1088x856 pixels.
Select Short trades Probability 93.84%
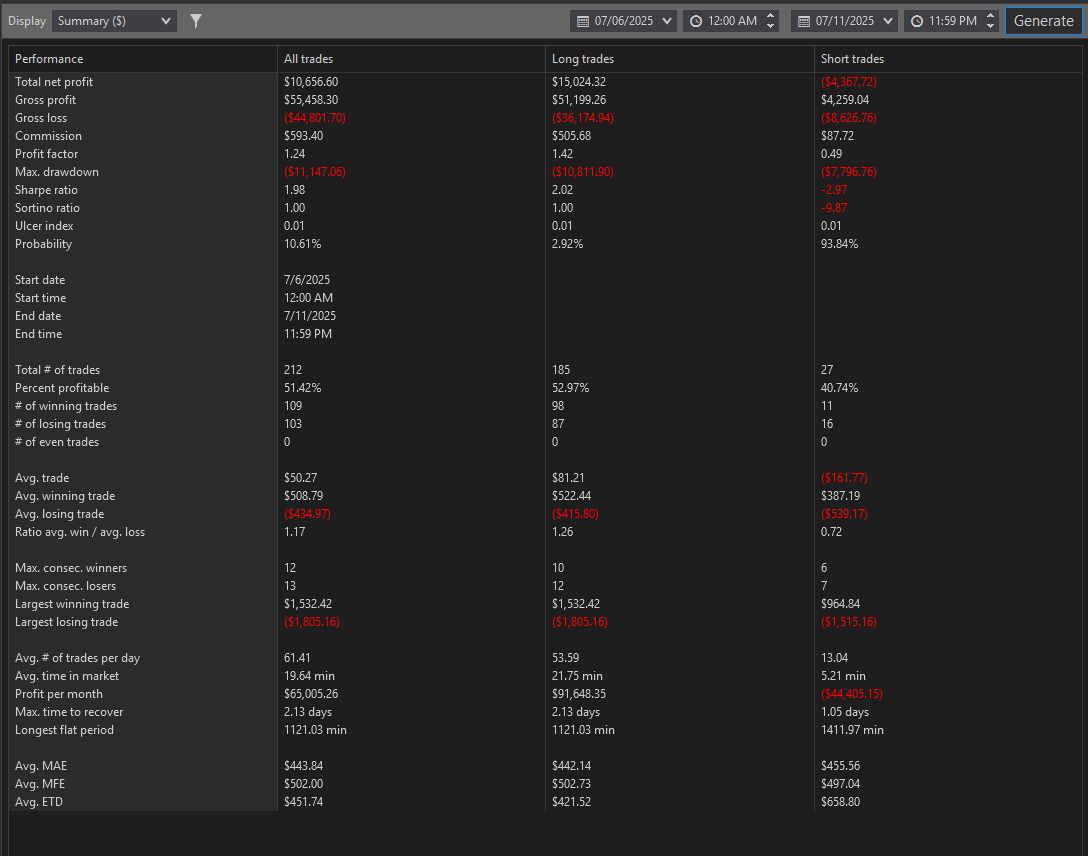(840, 244)
